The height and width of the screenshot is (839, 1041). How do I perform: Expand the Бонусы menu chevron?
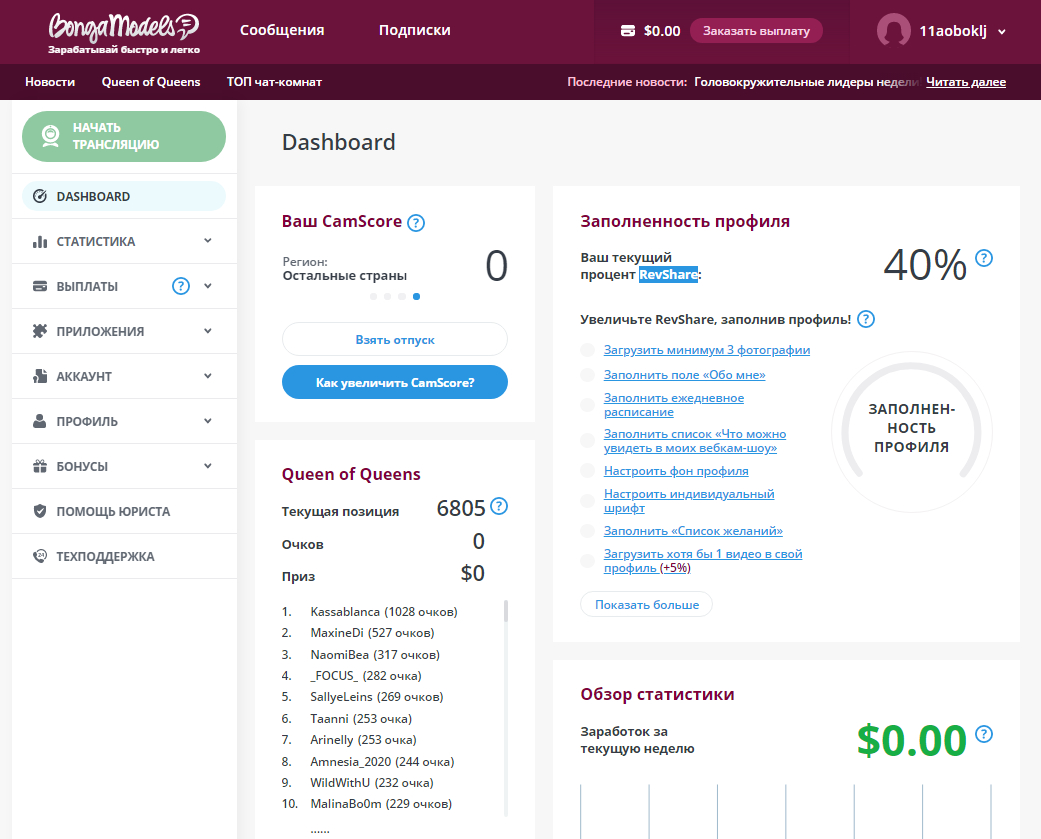(208, 466)
